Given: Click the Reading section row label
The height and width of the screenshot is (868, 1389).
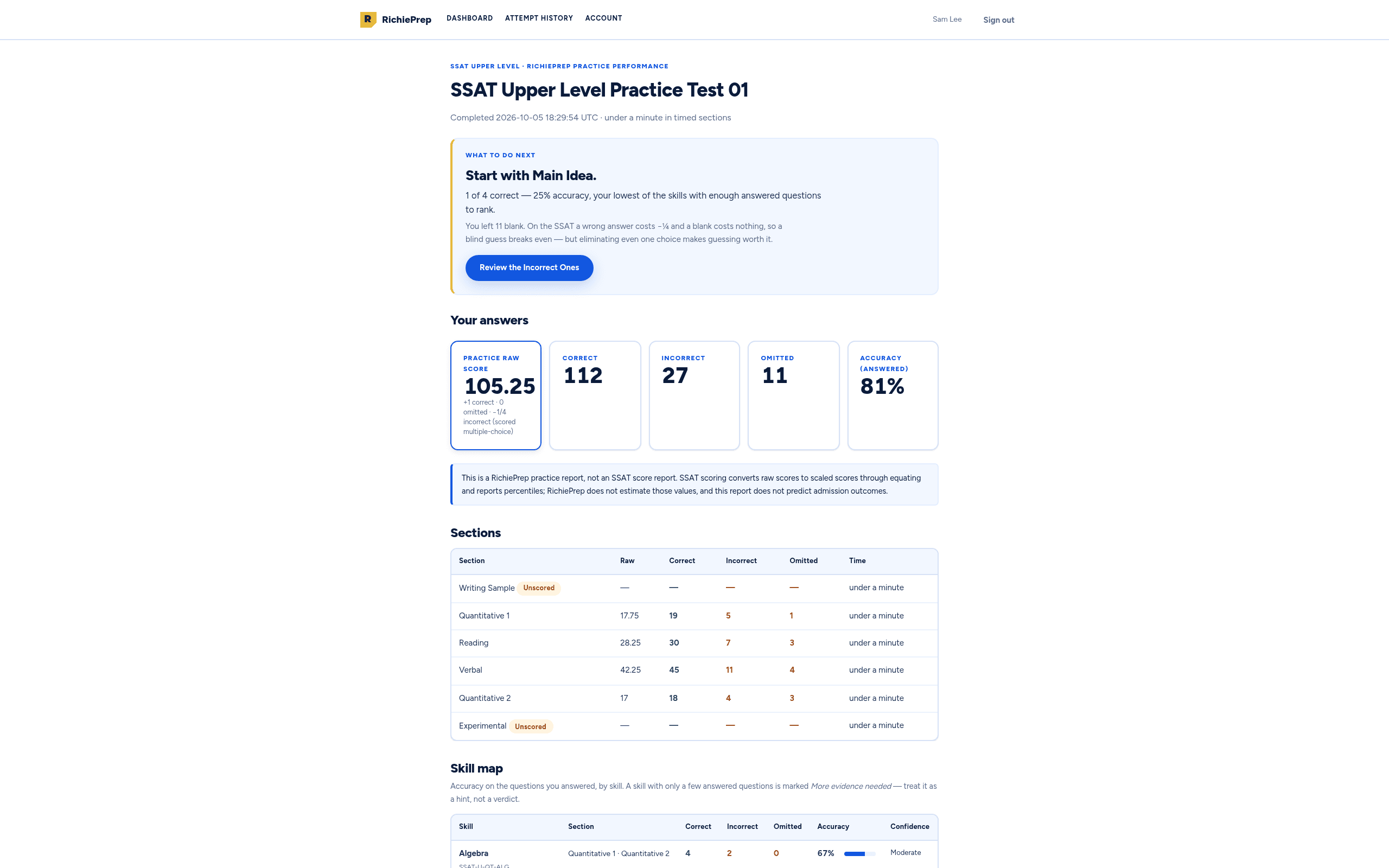Looking at the screenshot, I should 474,643.
